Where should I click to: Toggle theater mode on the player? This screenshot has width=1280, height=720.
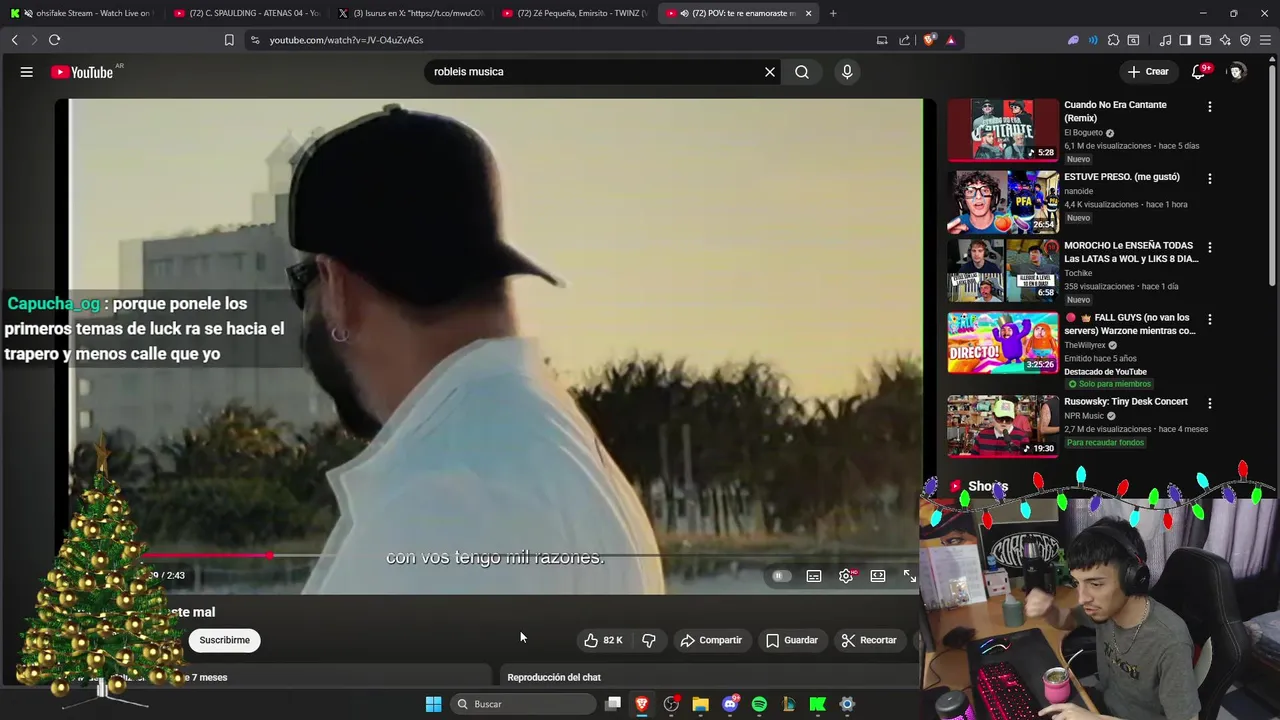pyautogui.click(x=878, y=576)
